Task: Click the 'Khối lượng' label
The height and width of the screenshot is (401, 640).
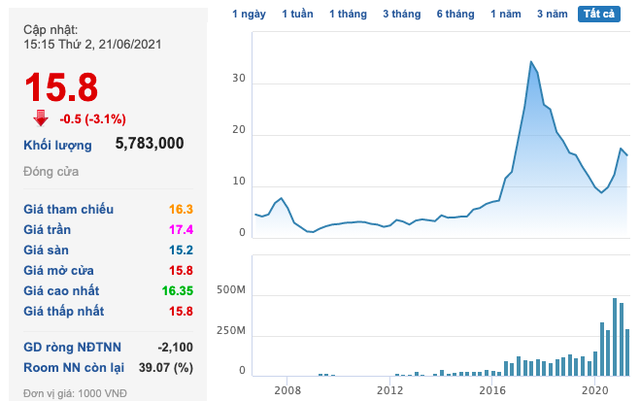Action: [x=58, y=145]
